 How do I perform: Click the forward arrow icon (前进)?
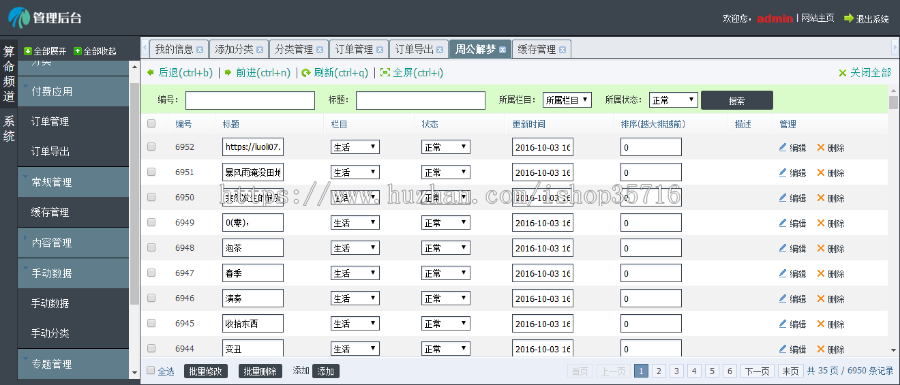pyautogui.click(x=228, y=73)
